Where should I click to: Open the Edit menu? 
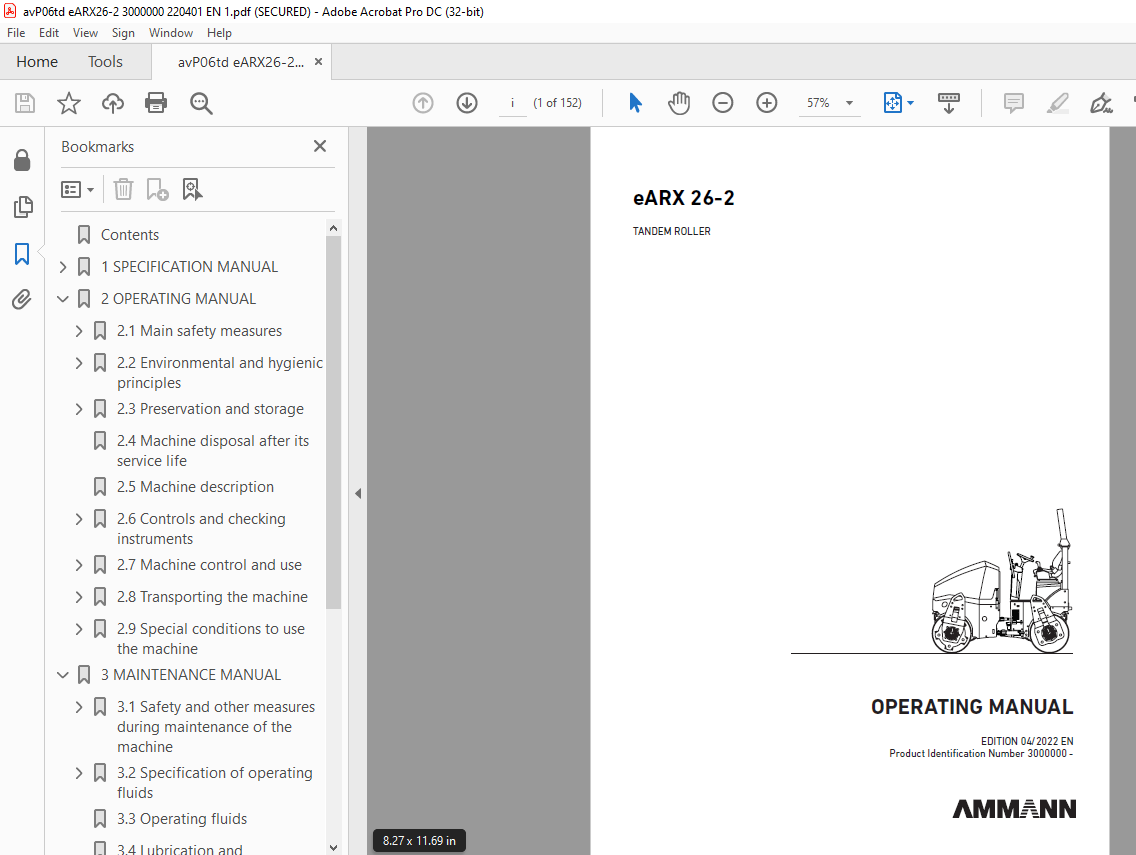(49, 33)
